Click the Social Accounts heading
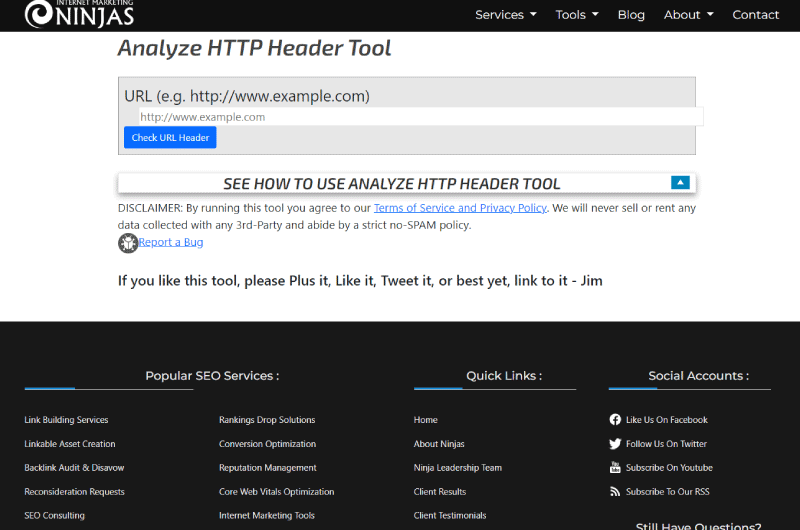The image size is (800, 530). pos(698,375)
